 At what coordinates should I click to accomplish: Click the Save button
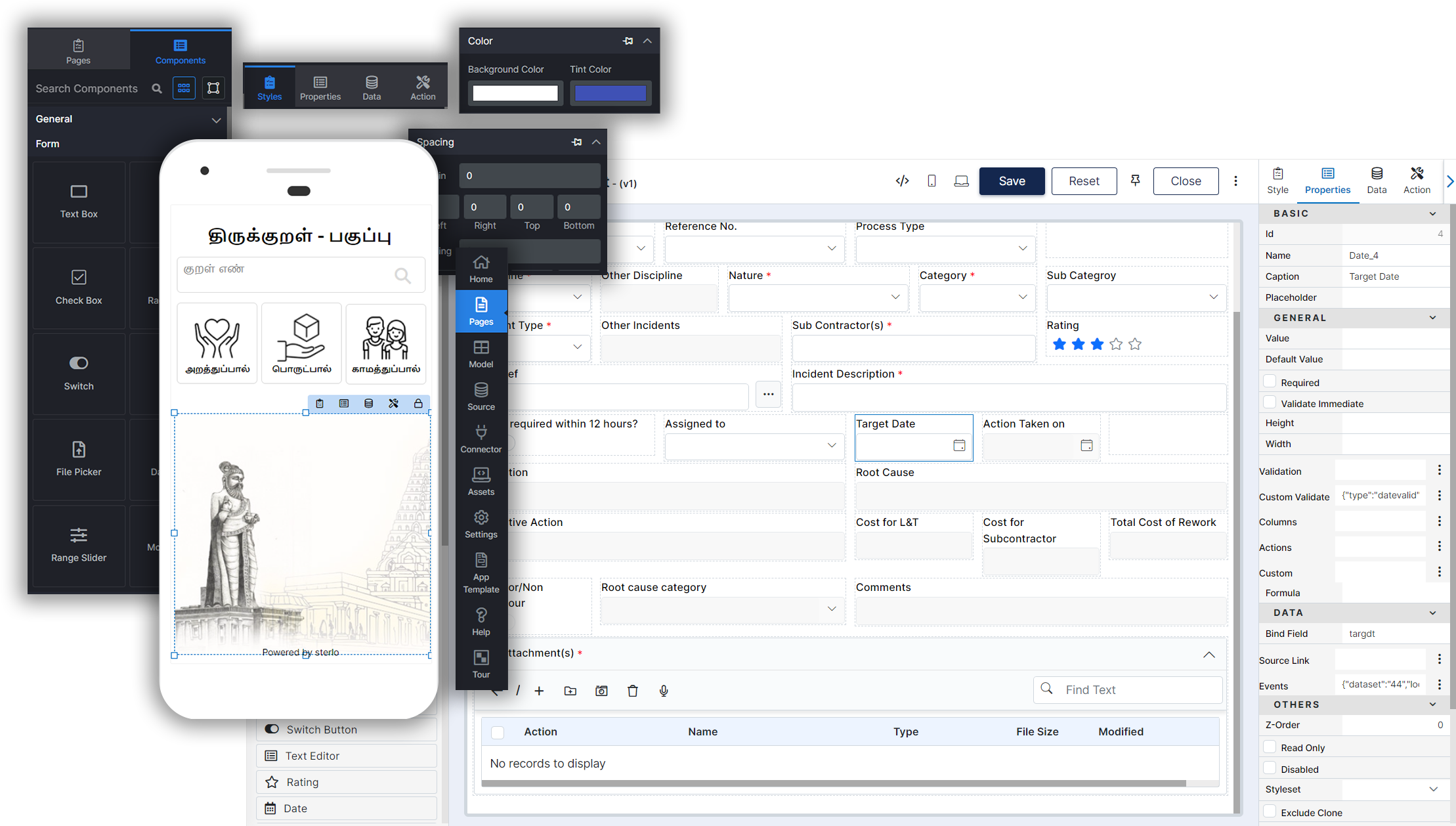coord(1012,181)
